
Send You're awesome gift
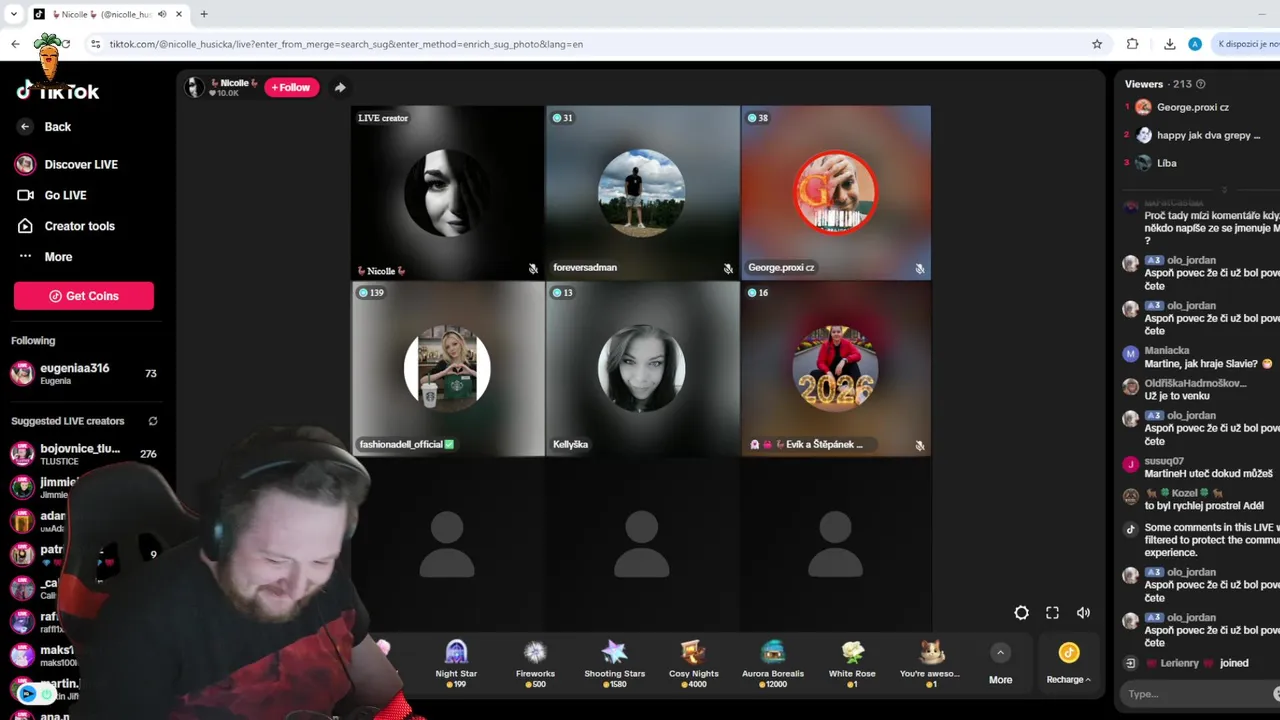click(931, 663)
